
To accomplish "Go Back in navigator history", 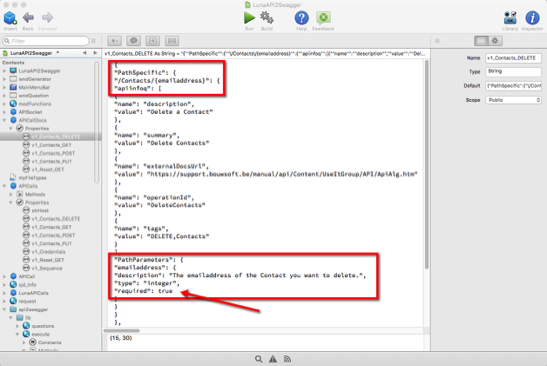I will coord(28,17).
